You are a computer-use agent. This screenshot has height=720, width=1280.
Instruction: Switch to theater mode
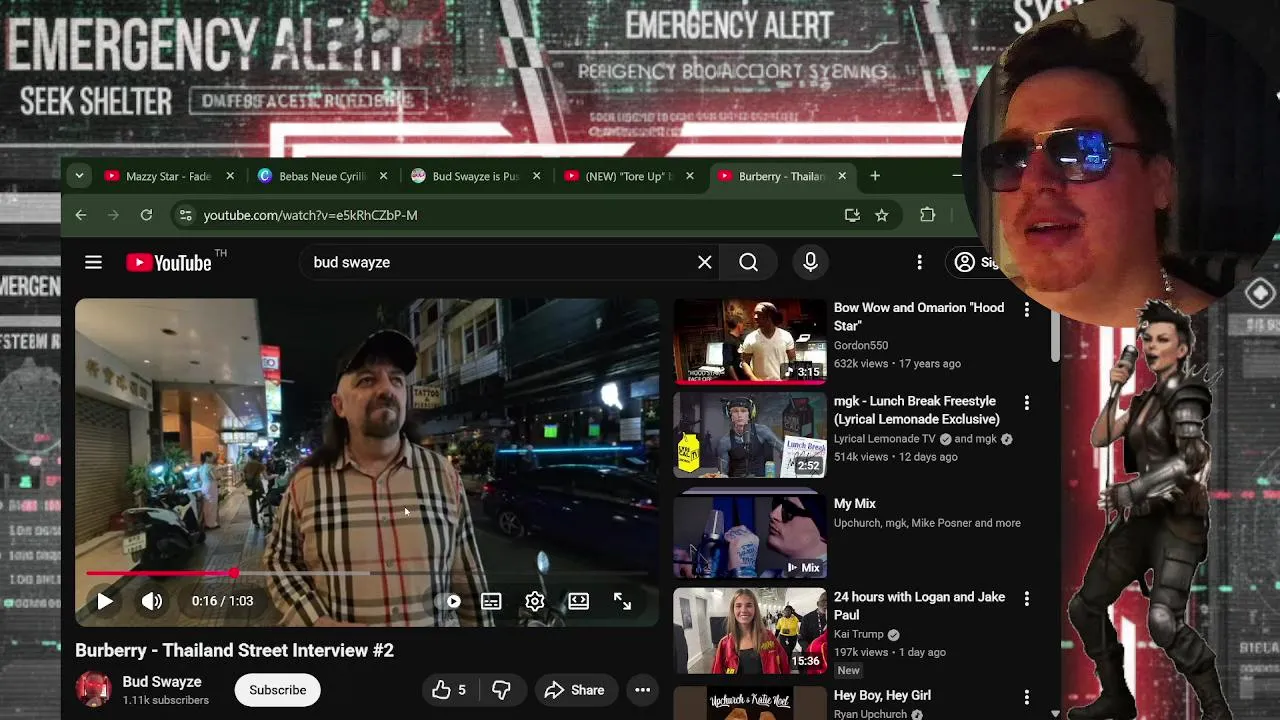[x=579, y=601]
